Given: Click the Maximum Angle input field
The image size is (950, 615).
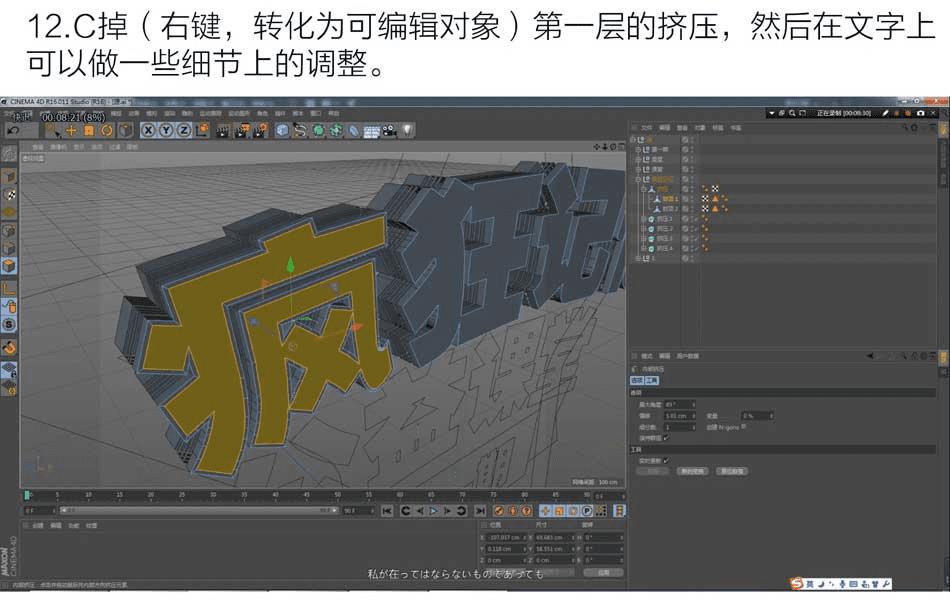Looking at the screenshot, I should pyautogui.click(x=679, y=404).
